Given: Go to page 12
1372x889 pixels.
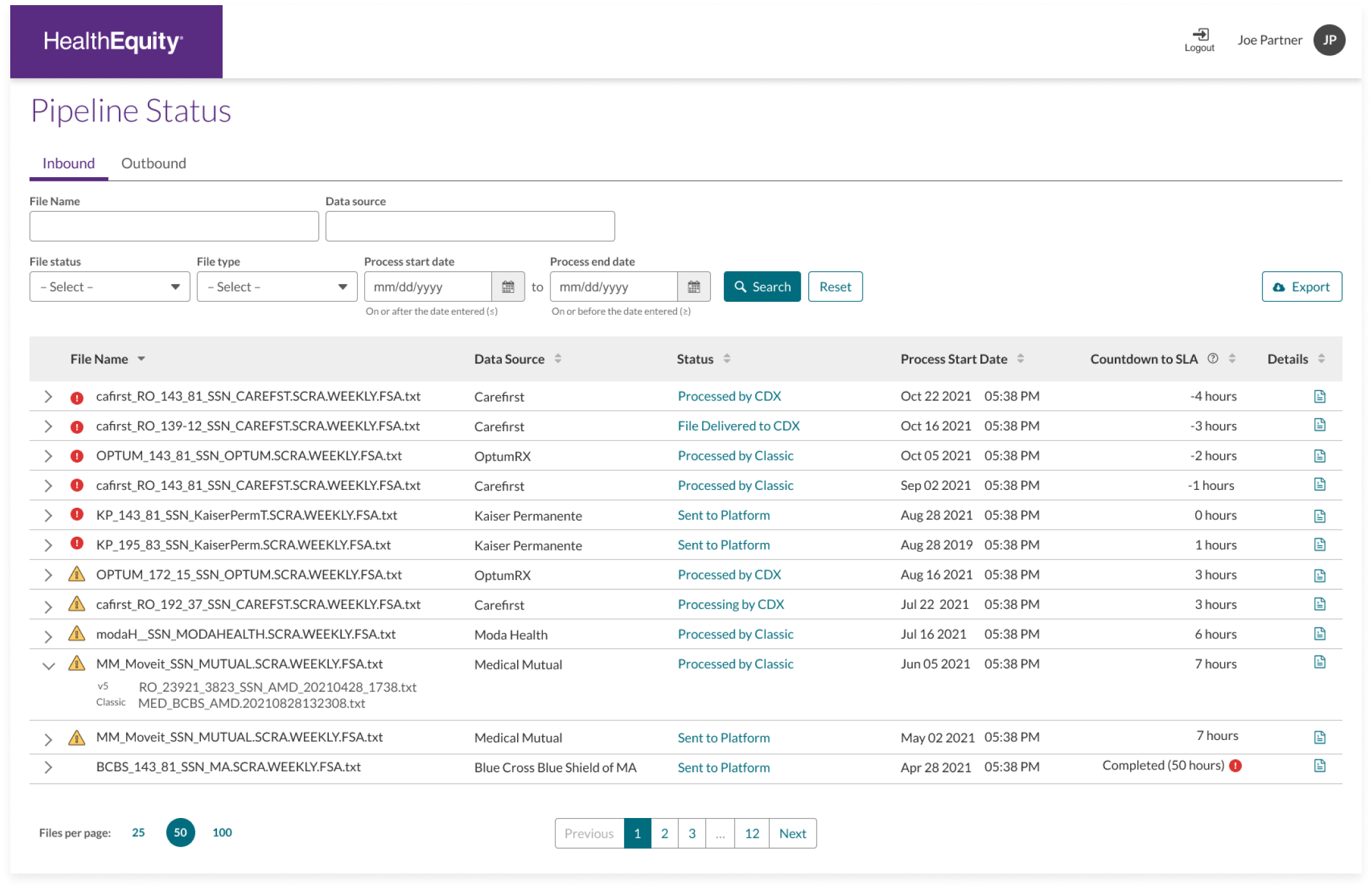Looking at the screenshot, I should point(752,833).
